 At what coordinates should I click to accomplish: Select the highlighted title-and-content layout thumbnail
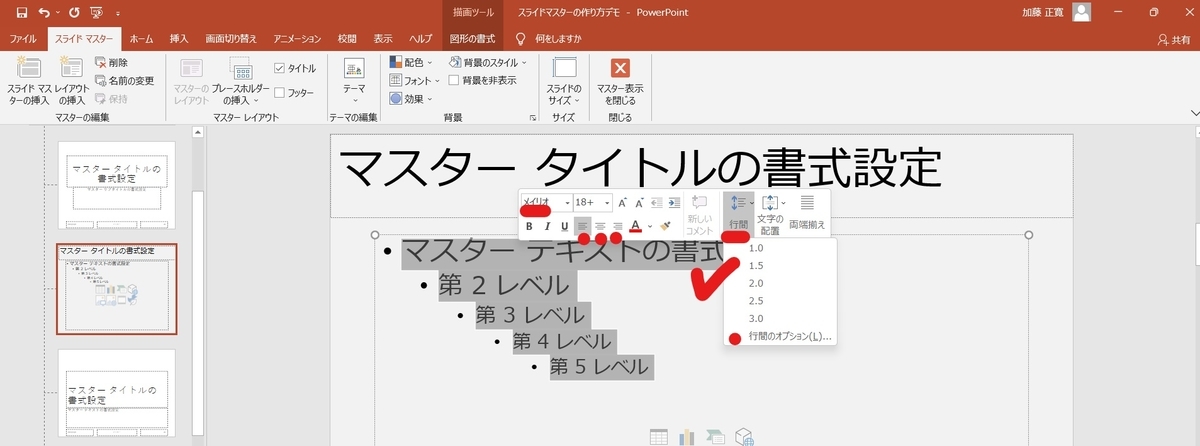pos(116,289)
